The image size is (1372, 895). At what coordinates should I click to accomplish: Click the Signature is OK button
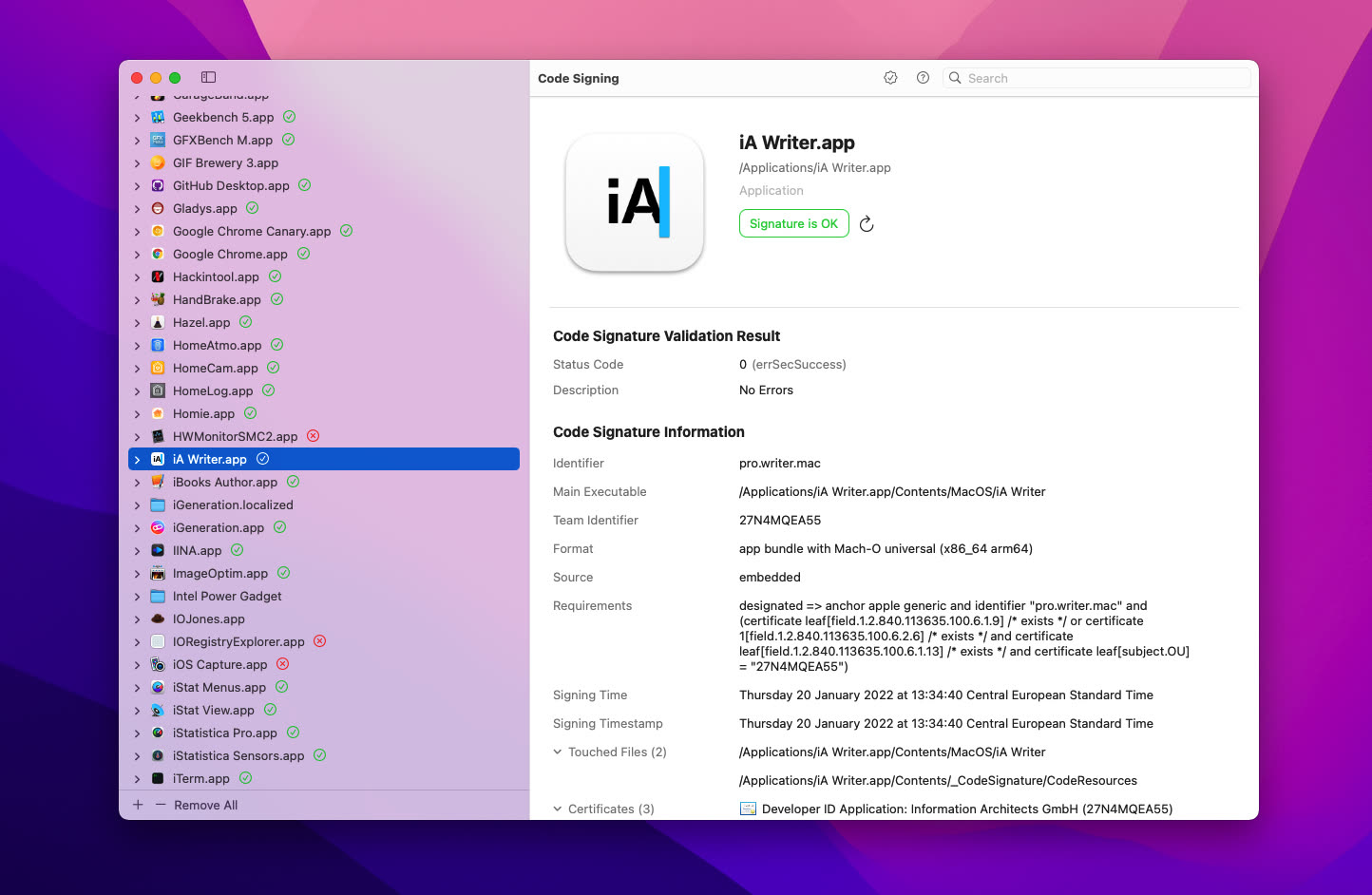(x=793, y=223)
